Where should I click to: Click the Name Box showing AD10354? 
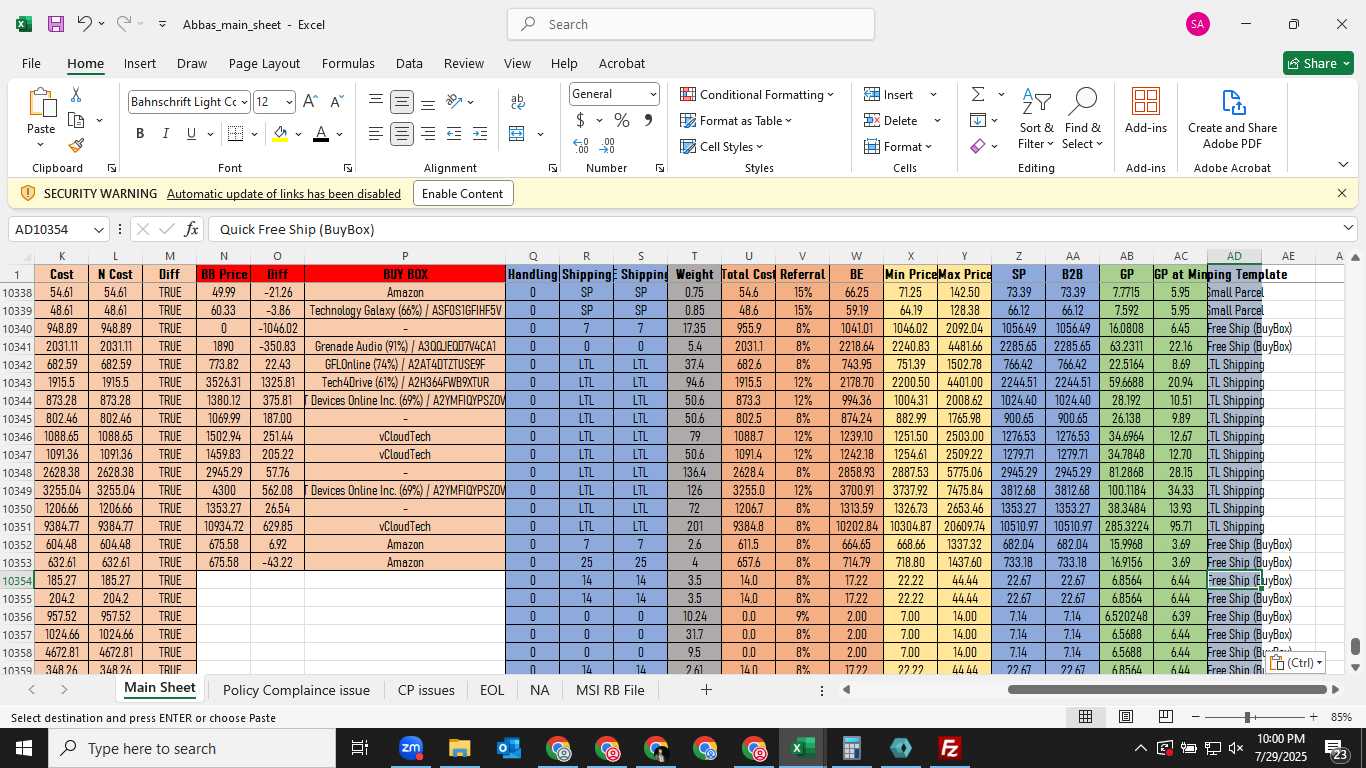pos(58,229)
